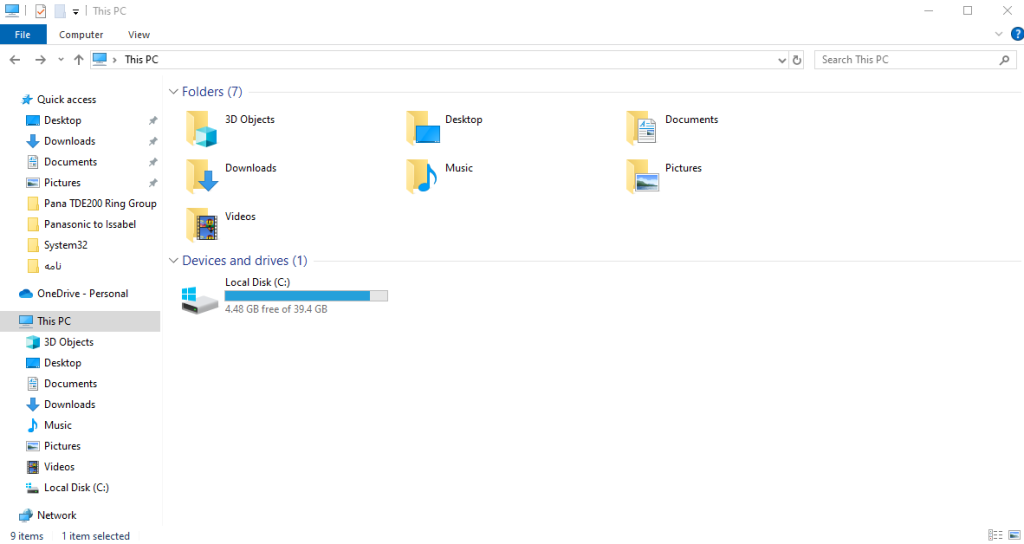Viewport: 1024px width, 544px height.
Task: Open the Downloads folder icon in main pane
Action: [x=202, y=176]
